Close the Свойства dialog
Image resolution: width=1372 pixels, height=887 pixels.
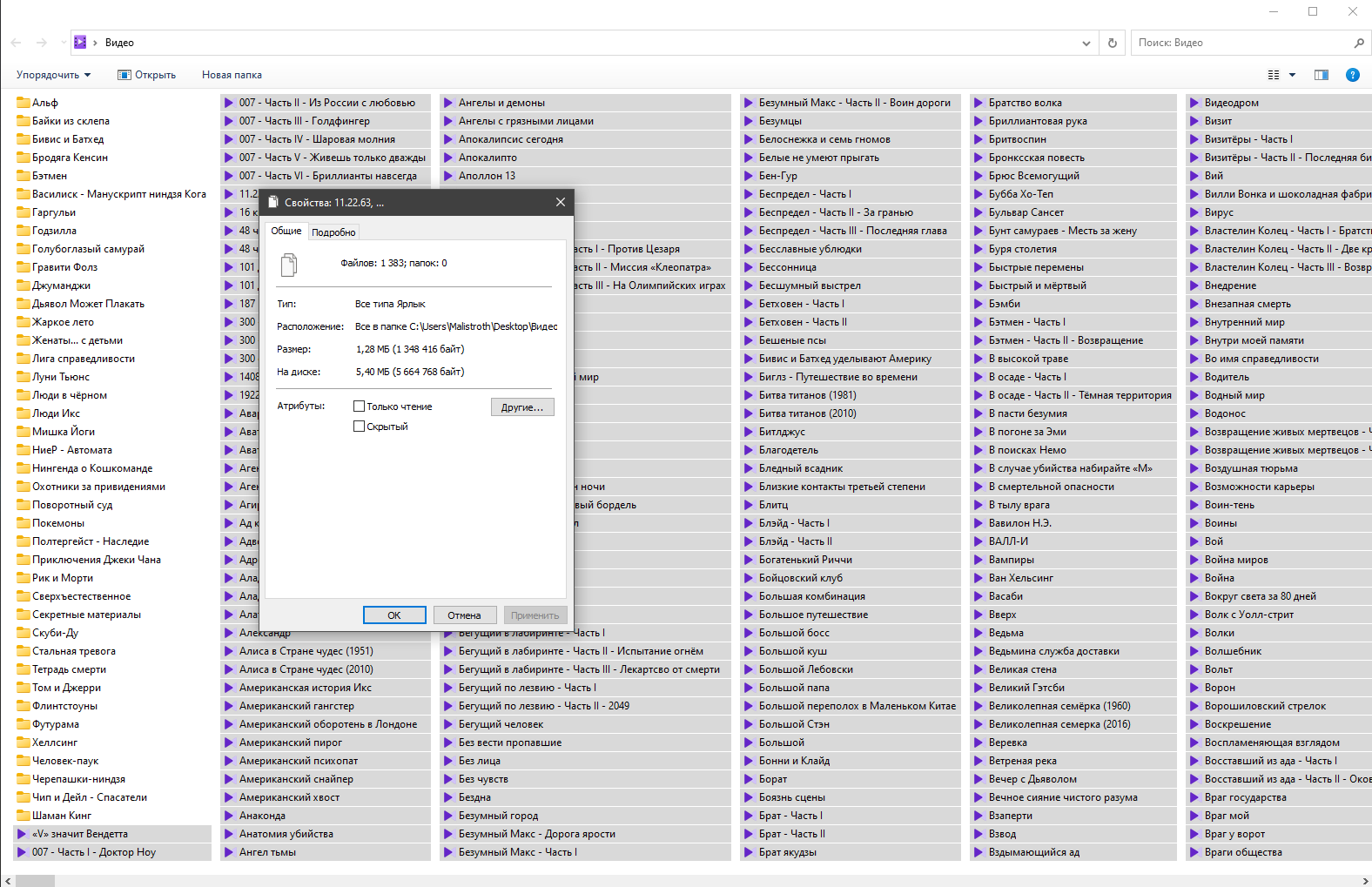click(x=560, y=202)
